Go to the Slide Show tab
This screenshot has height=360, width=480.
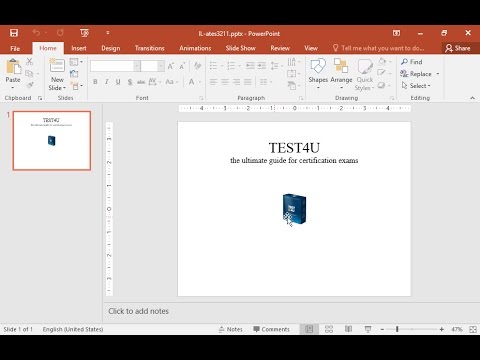coord(241,48)
